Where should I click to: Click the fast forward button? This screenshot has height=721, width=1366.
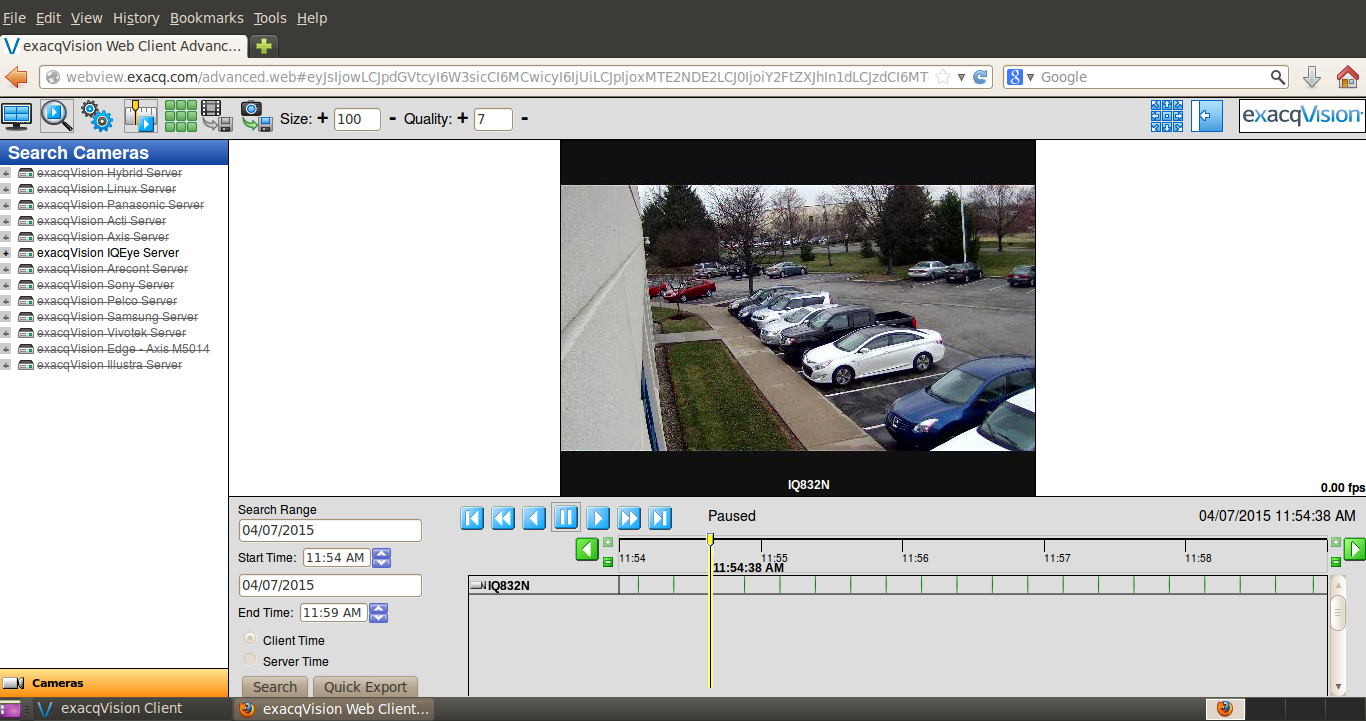[629, 518]
